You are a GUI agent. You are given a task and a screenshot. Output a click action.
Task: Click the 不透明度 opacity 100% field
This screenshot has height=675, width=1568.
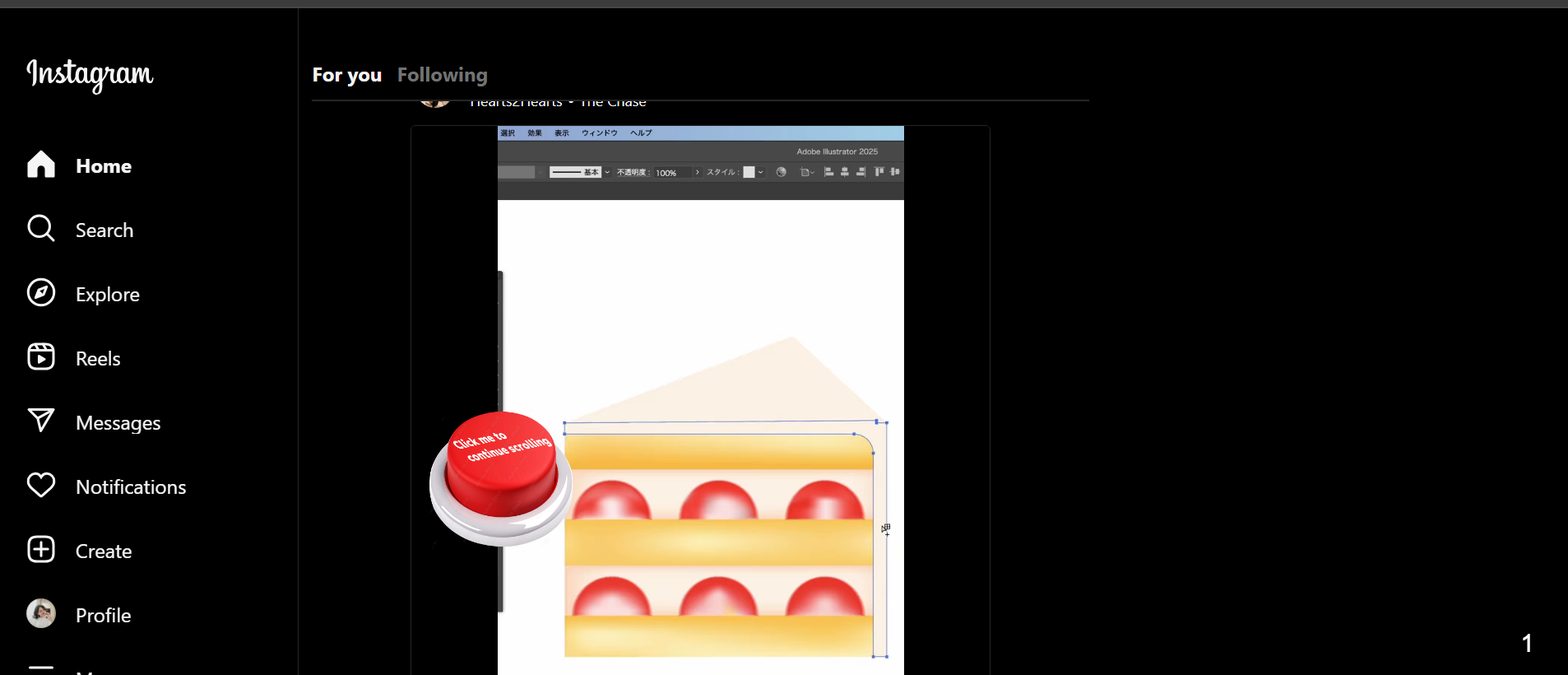(670, 173)
